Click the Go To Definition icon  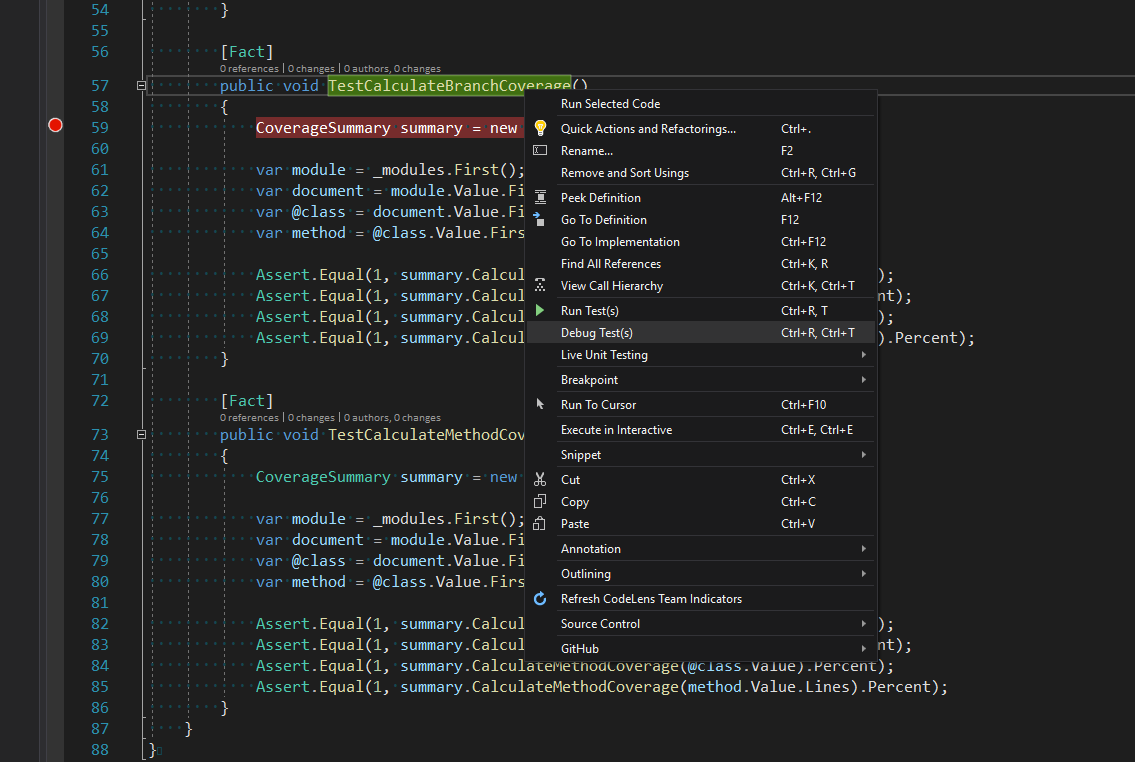[x=540, y=219]
